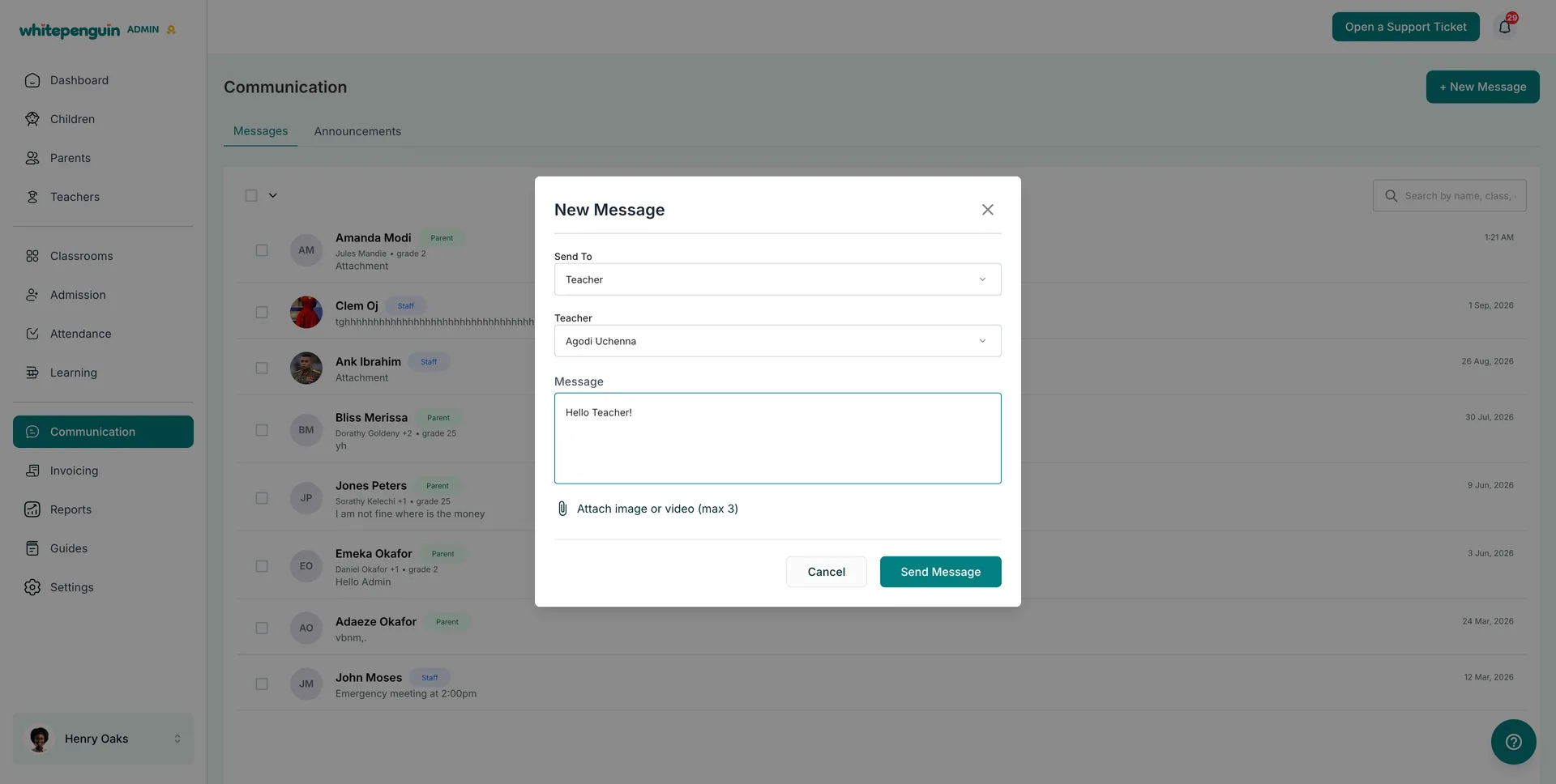Click in the Message text area

pos(777,438)
